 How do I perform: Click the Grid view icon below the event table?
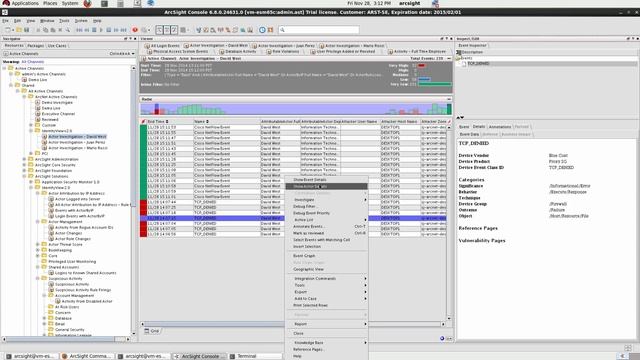click(x=147, y=331)
